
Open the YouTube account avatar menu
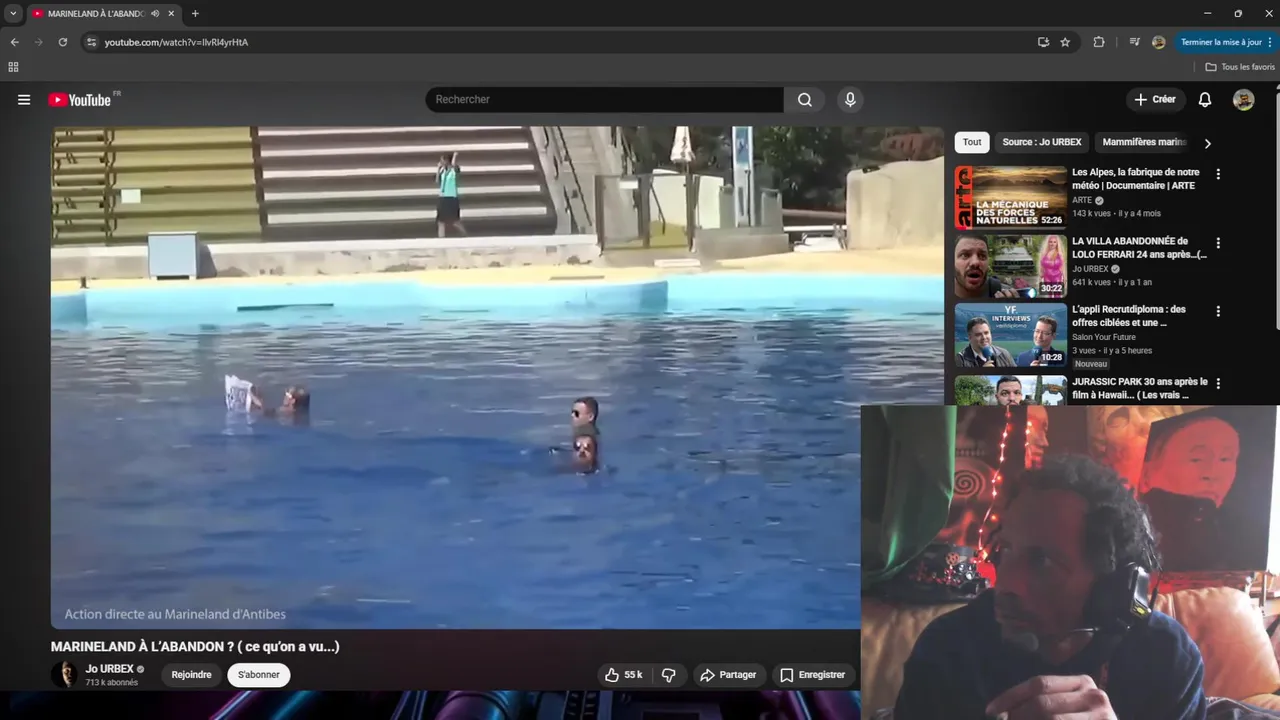[1243, 100]
